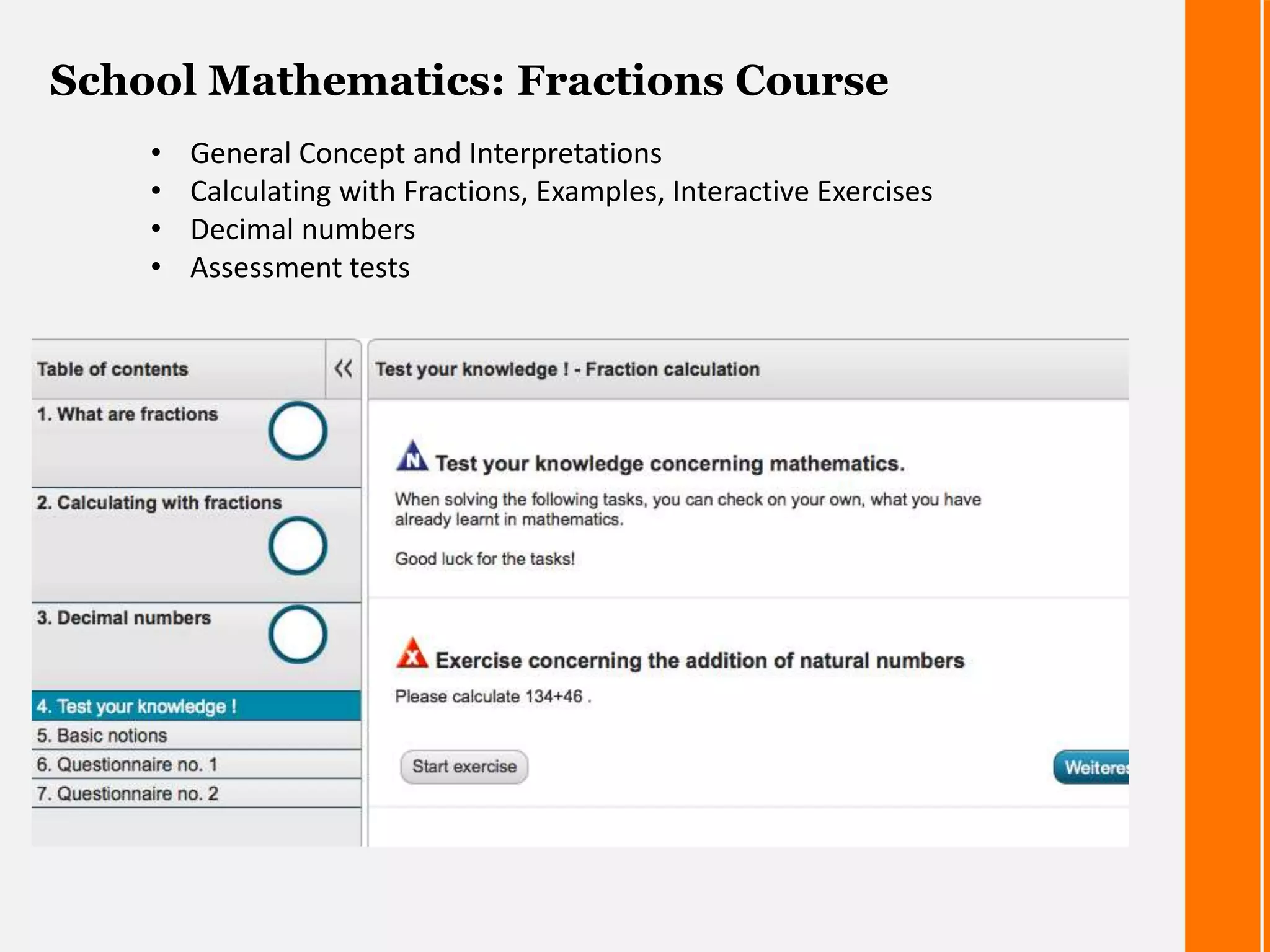The image size is (1270, 952).
Task: Select 4. Test your knowledge ! entry
Action: (x=196, y=706)
